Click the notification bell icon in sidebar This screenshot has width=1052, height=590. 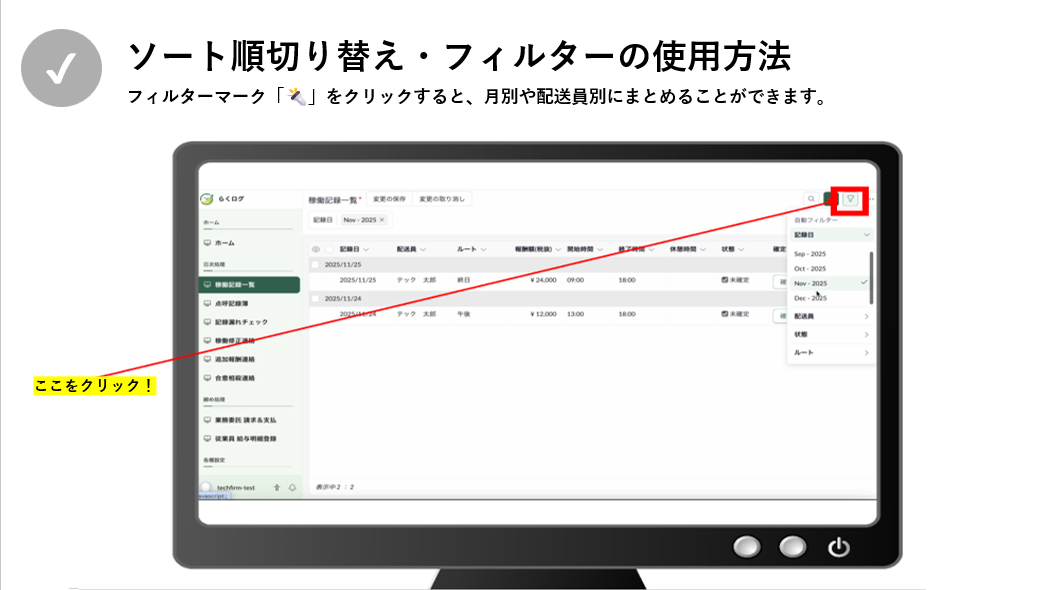point(291,487)
